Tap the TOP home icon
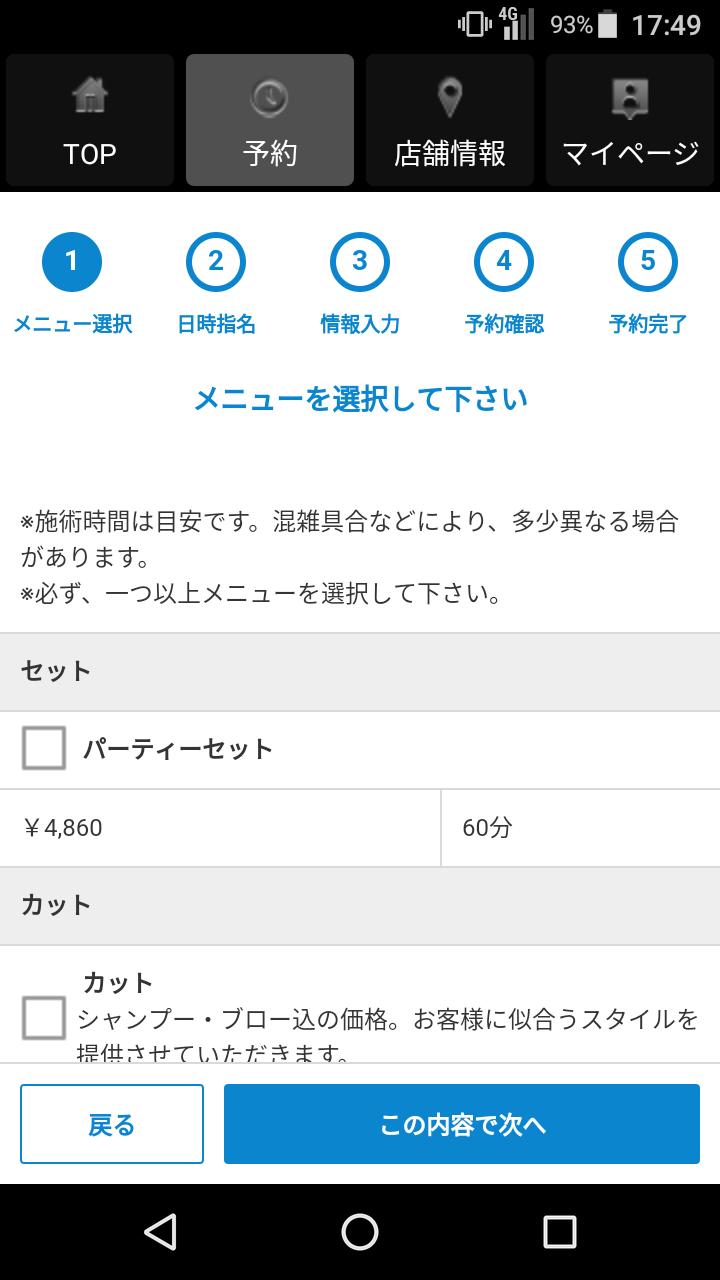The height and width of the screenshot is (1280, 720). [90, 98]
